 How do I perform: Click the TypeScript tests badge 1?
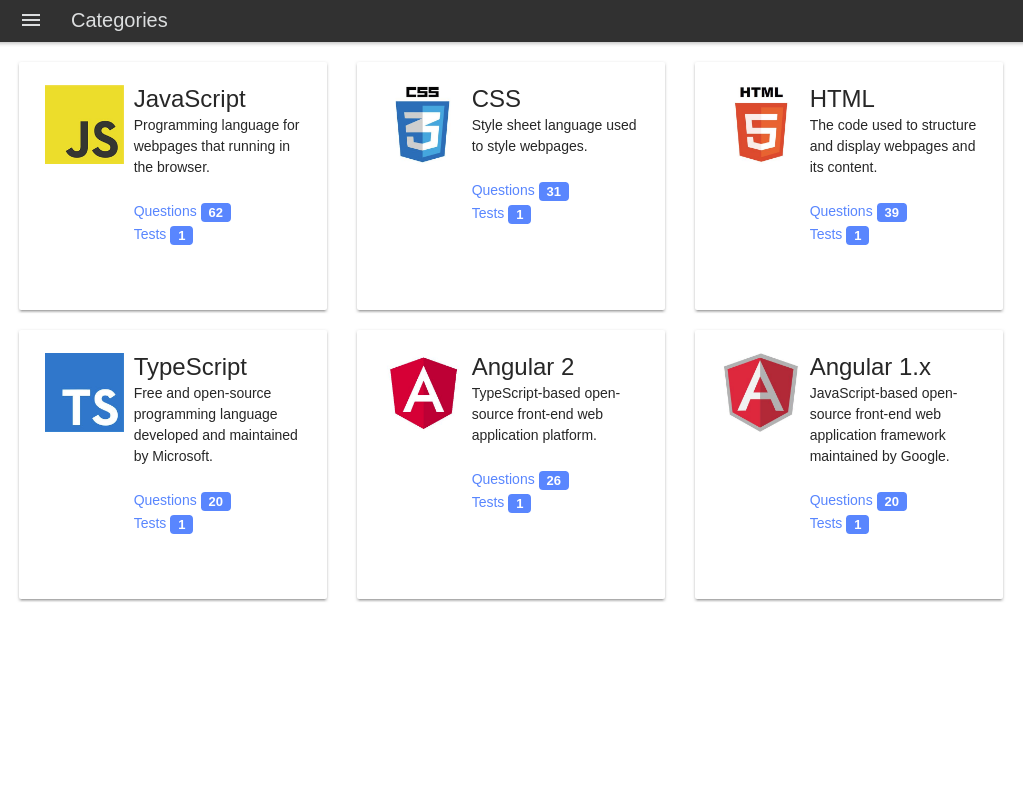[181, 525]
